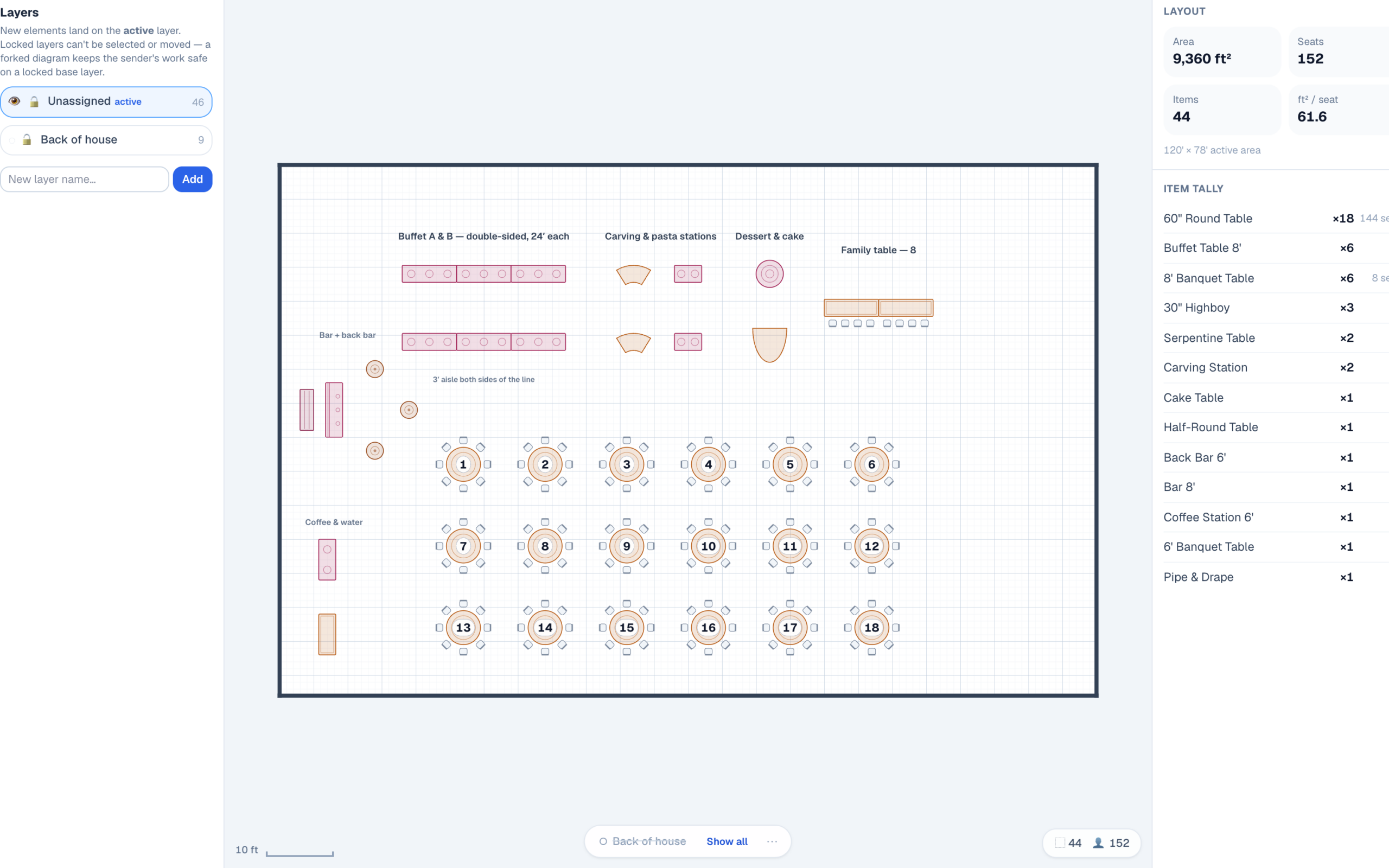
Task: Select round table number 18
Action: coord(871,628)
